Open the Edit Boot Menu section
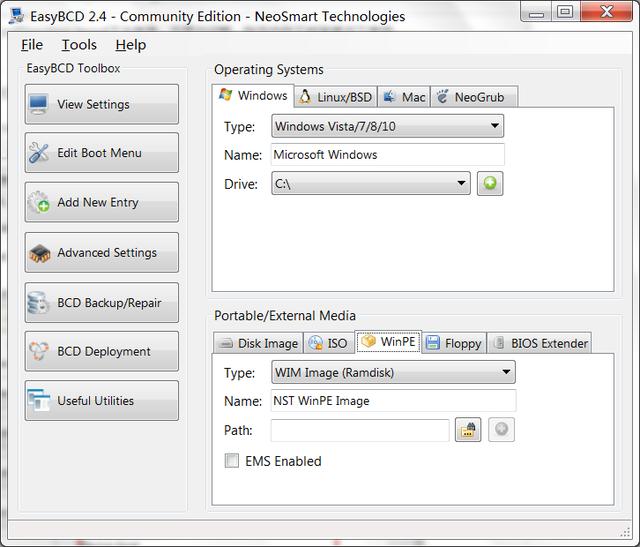640x547 pixels. (x=102, y=153)
